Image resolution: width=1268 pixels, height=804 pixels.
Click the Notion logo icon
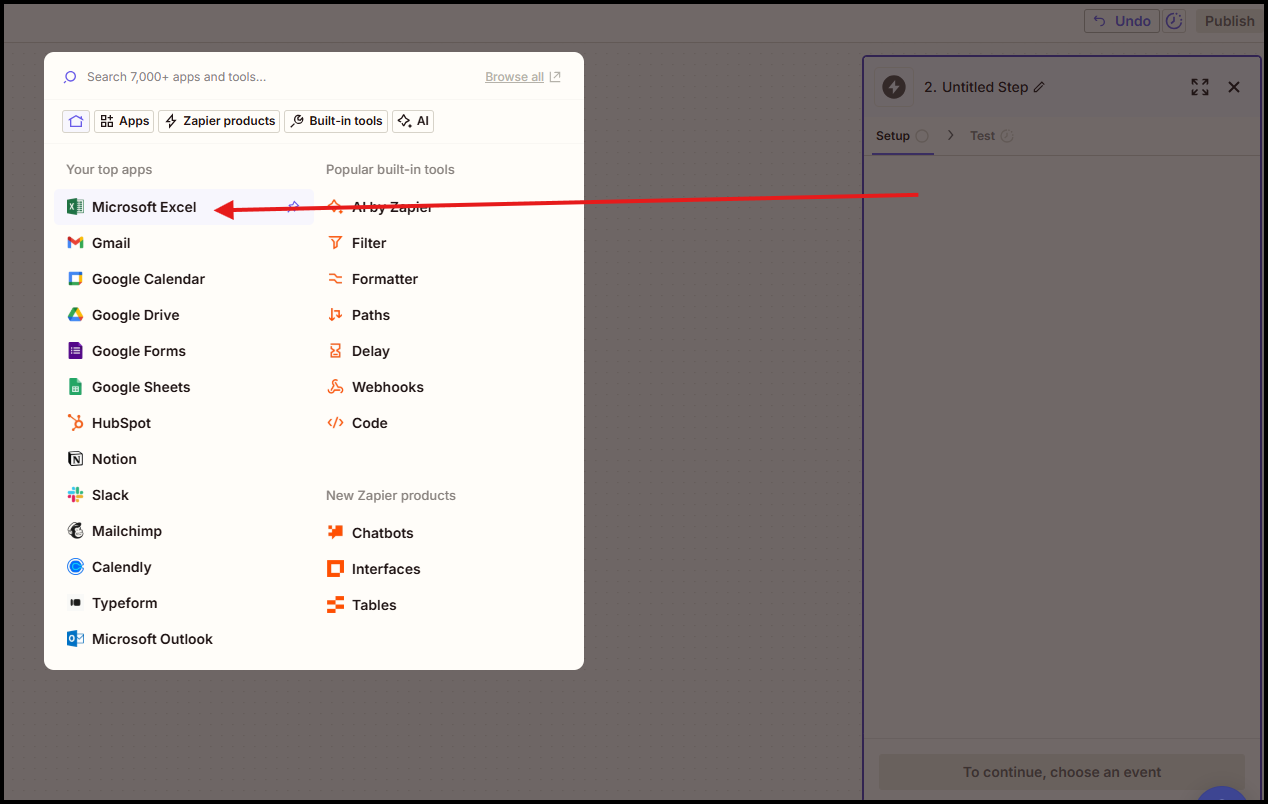click(x=75, y=459)
